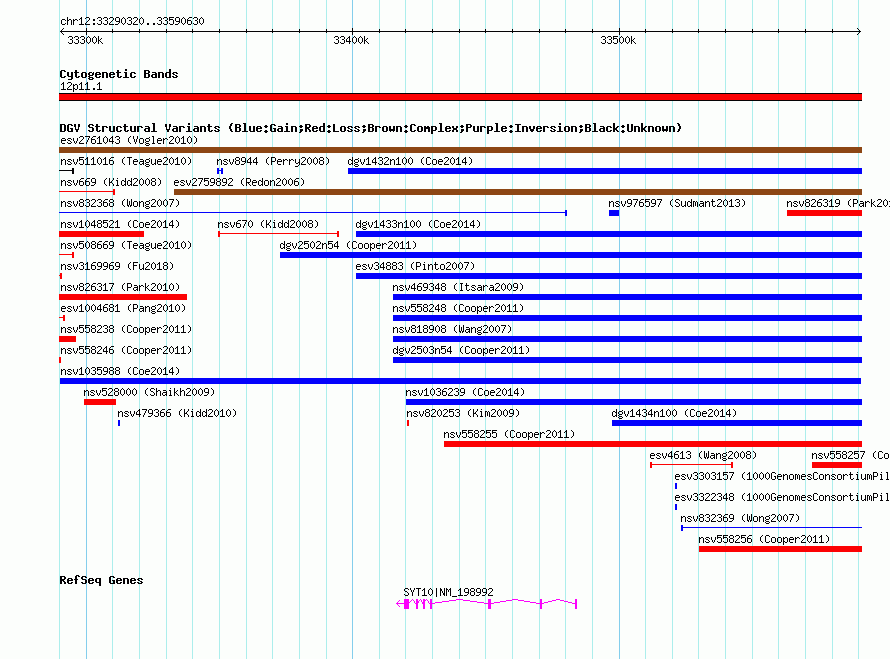Screen dimensions: 890x659
Task: Click the Cytogenetic Bands track heading
Action: (119, 74)
